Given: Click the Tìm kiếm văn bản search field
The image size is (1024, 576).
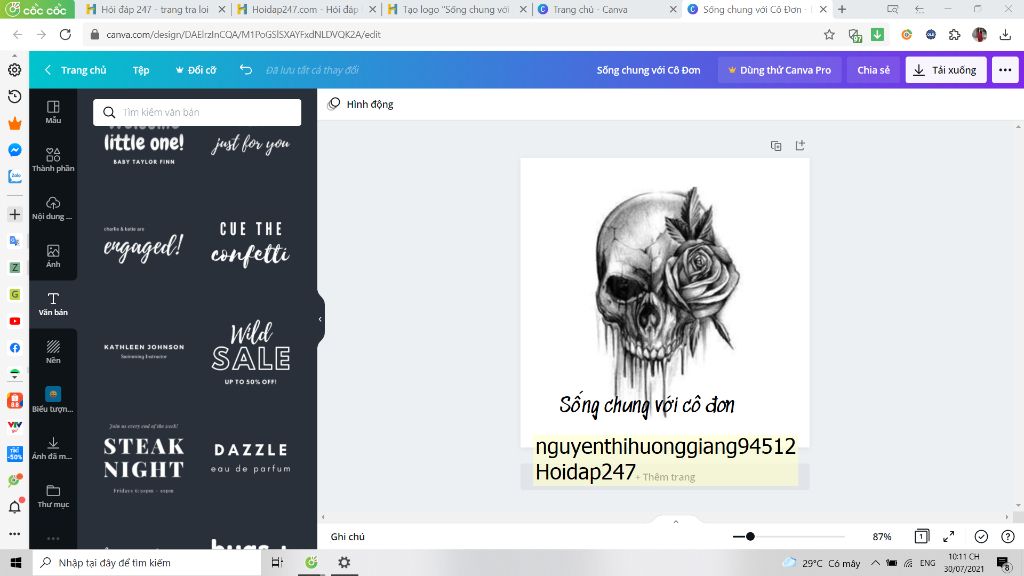Looking at the screenshot, I should click(197, 112).
